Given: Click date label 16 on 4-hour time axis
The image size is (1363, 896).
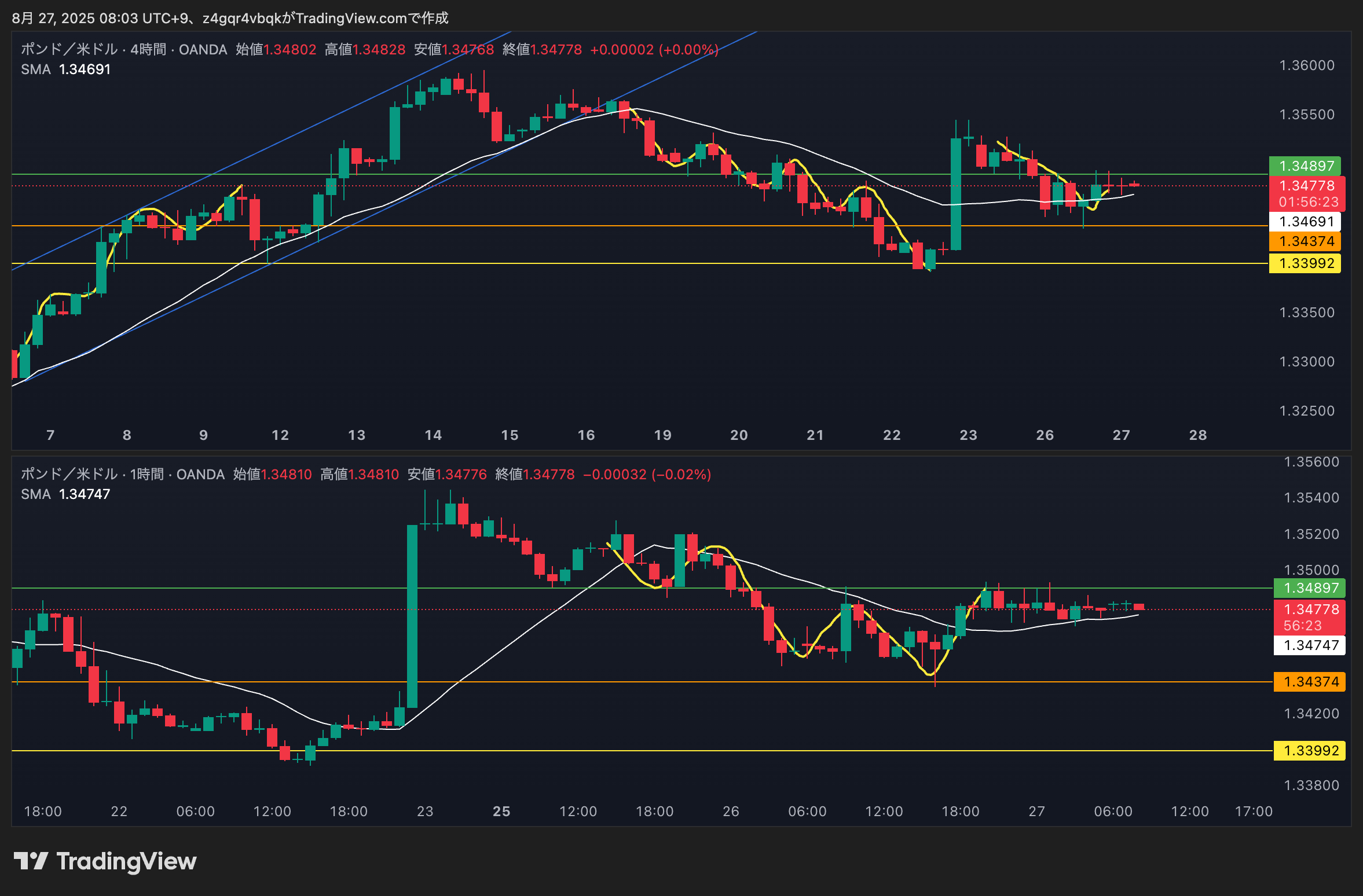Looking at the screenshot, I should pyautogui.click(x=586, y=435).
